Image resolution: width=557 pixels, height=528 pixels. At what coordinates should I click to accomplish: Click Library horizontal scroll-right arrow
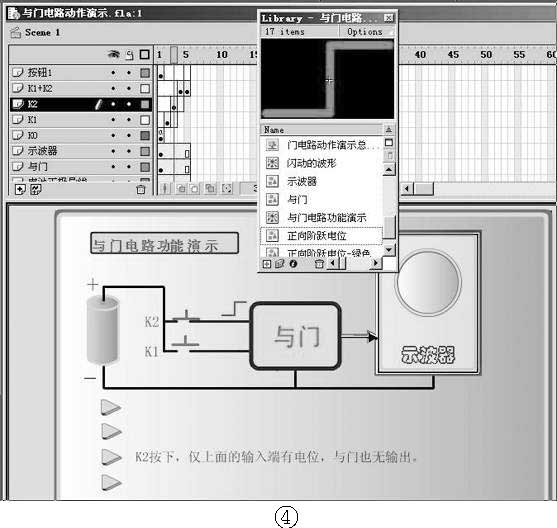tap(375, 263)
